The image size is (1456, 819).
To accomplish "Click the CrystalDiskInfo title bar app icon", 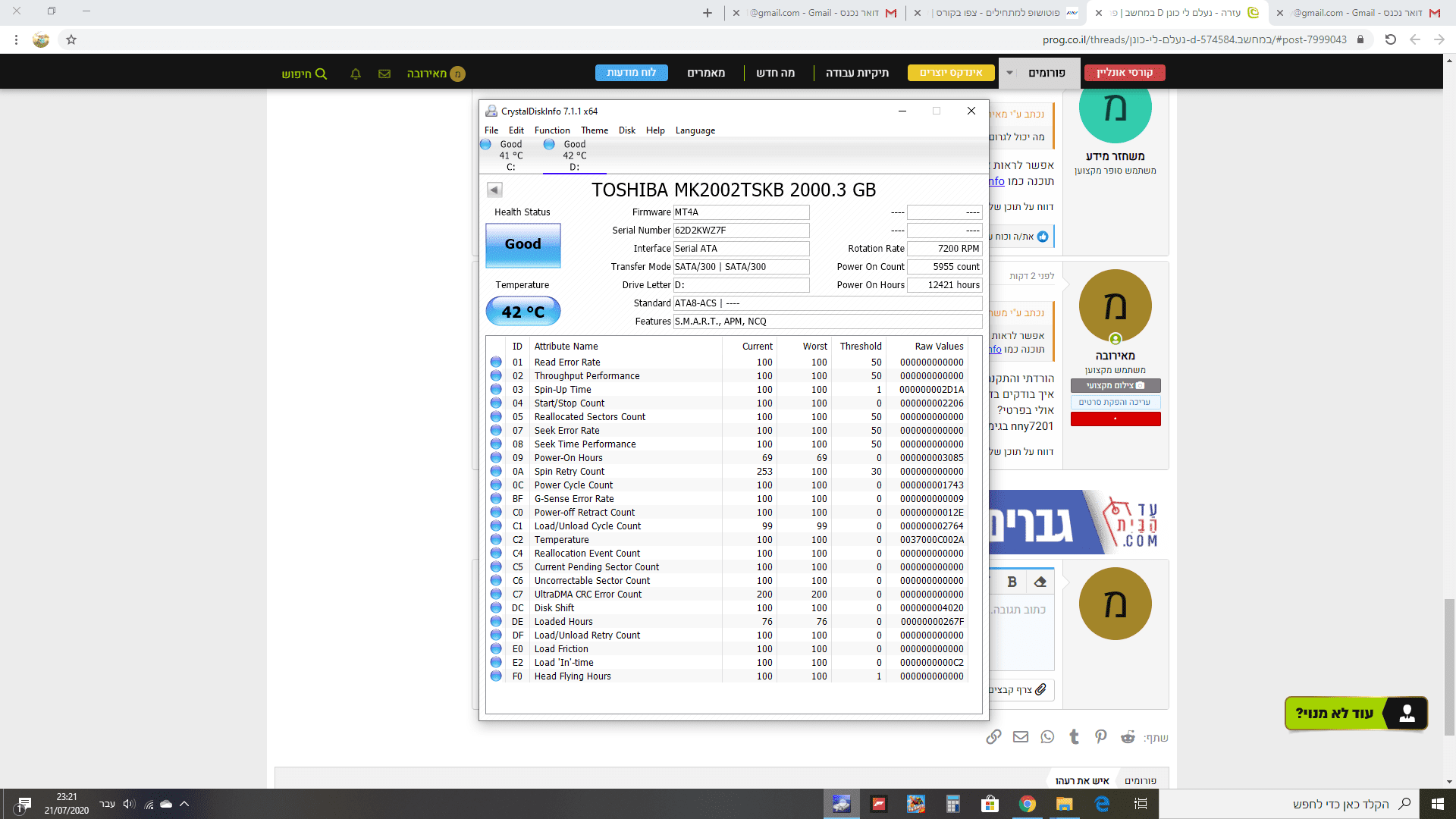I will [x=491, y=111].
